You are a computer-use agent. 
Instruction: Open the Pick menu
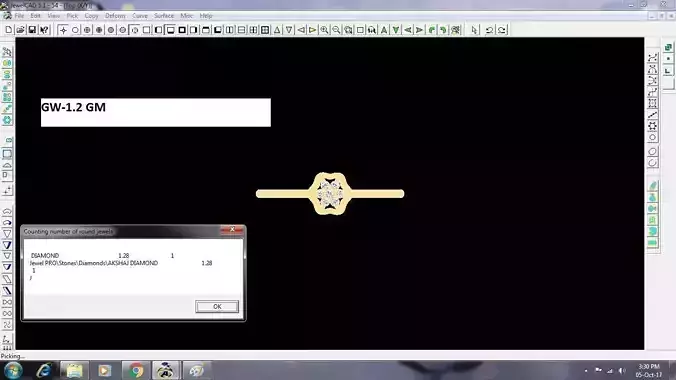pos(72,16)
